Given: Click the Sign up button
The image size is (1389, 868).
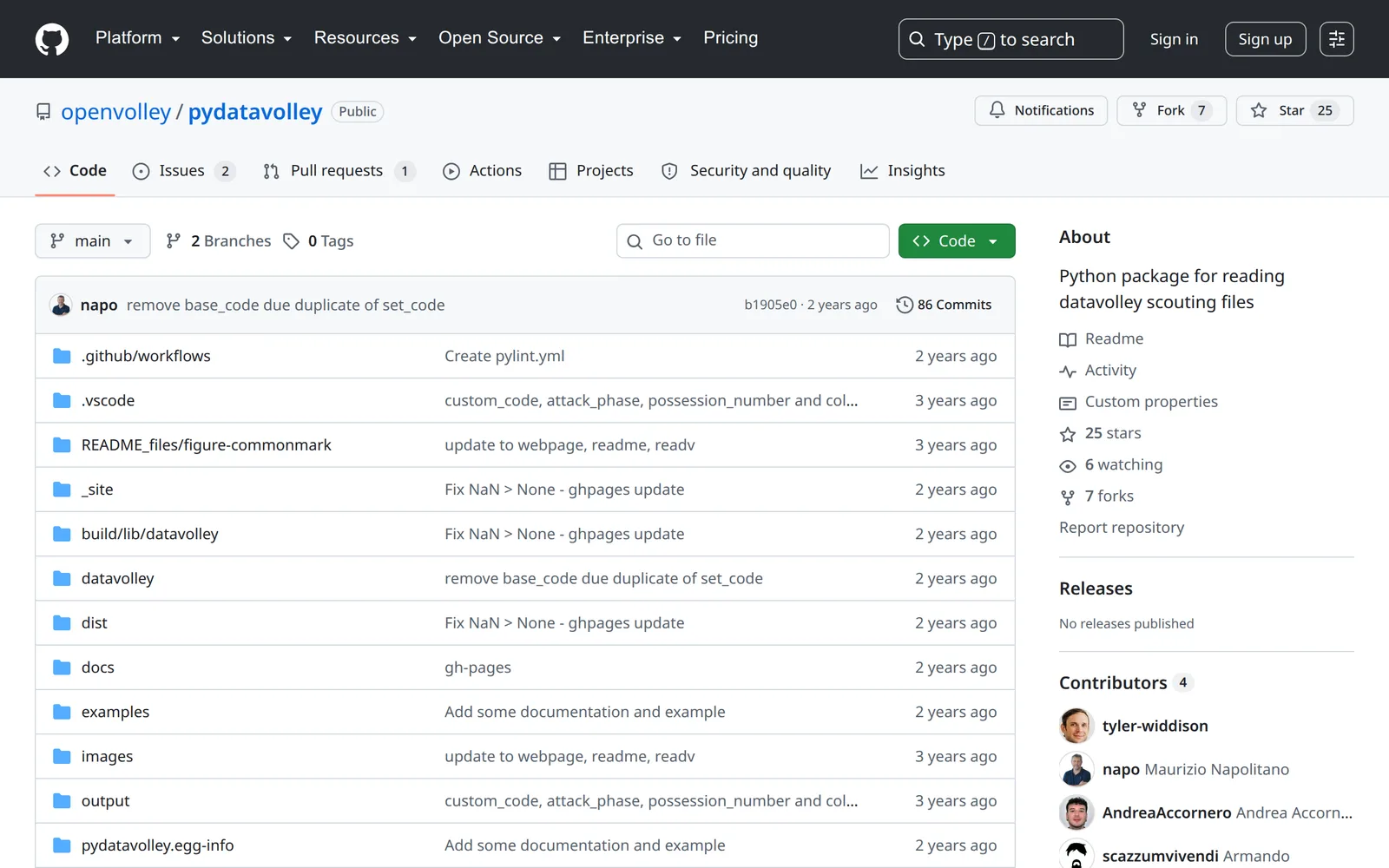Looking at the screenshot, I should click(1265, 39).
